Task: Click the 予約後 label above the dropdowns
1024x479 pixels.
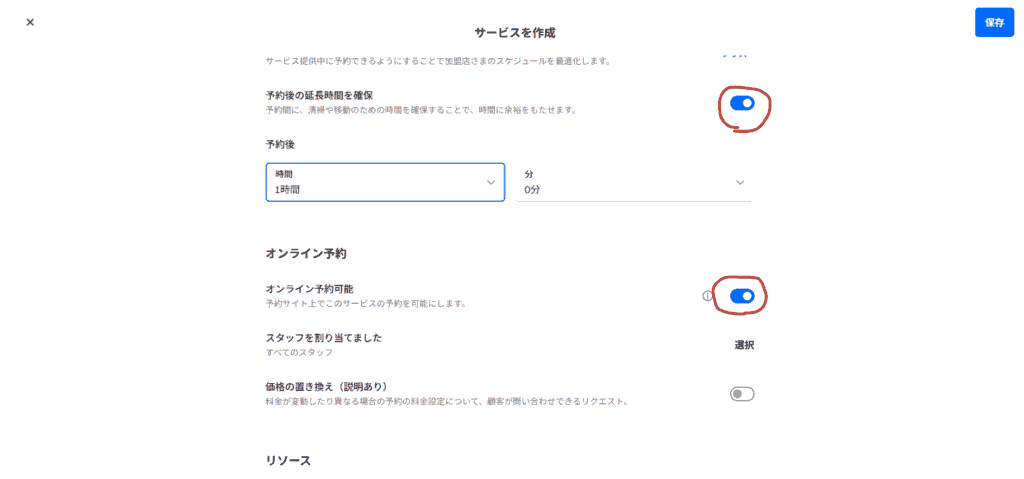Action: (280, 144)
